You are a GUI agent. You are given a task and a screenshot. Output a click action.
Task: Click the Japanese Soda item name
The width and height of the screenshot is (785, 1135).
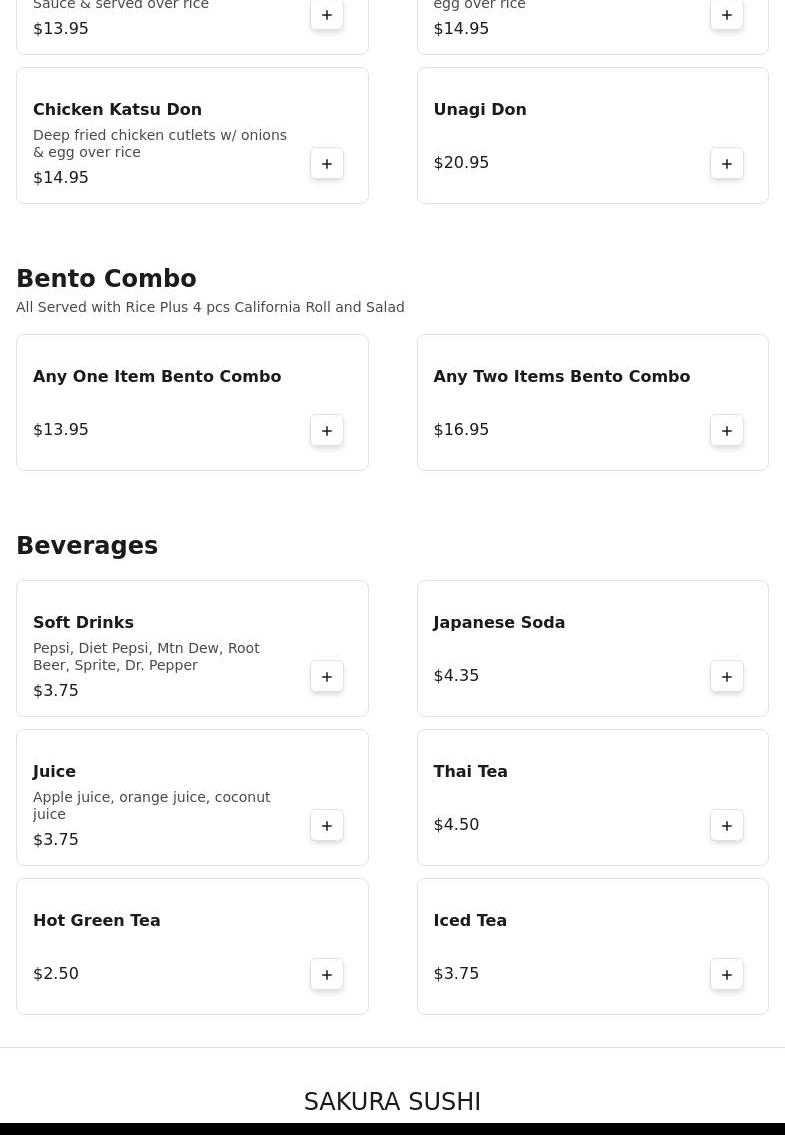coord(499,623)
